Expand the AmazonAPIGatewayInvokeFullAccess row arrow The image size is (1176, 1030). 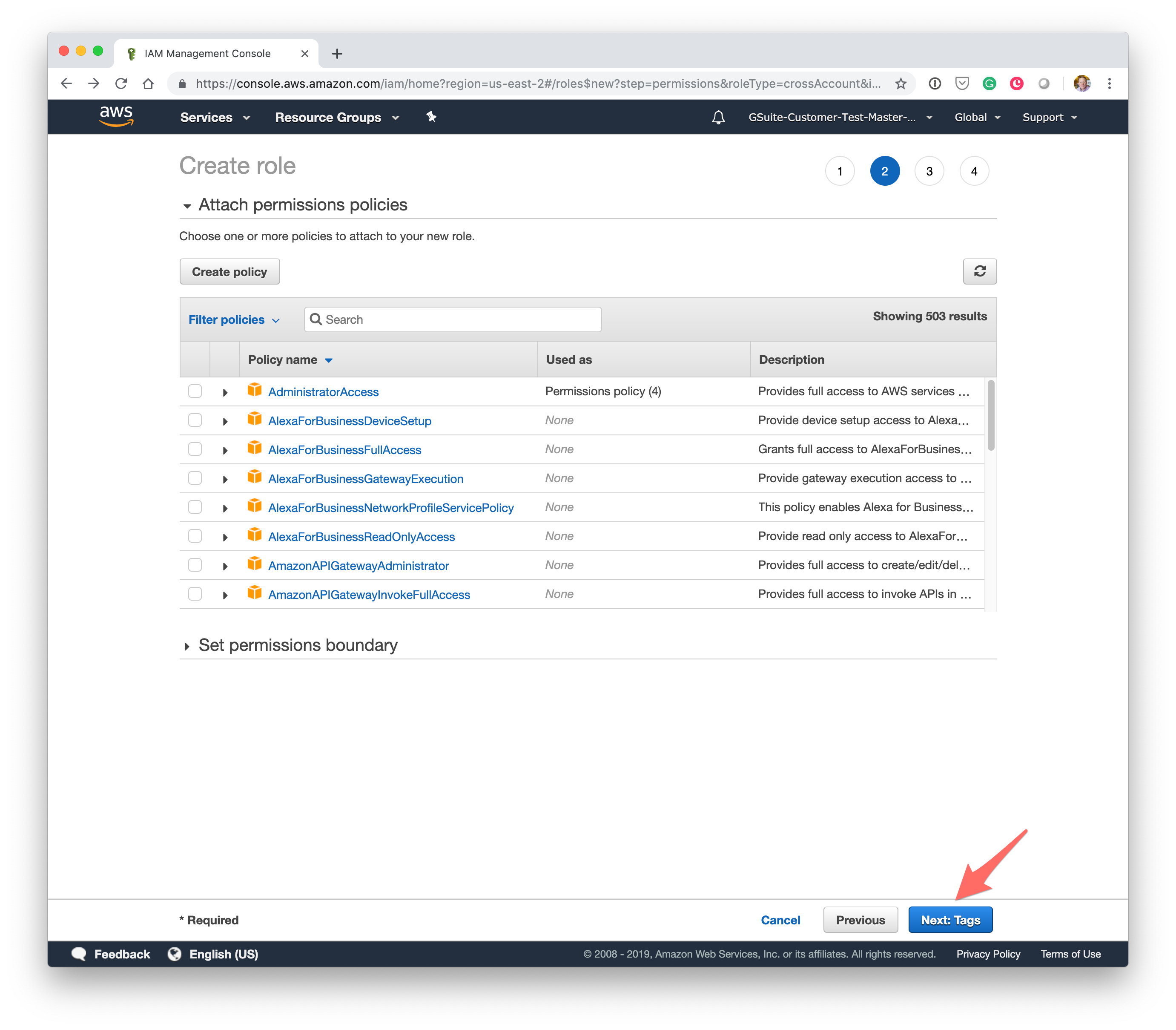[225, 596]
